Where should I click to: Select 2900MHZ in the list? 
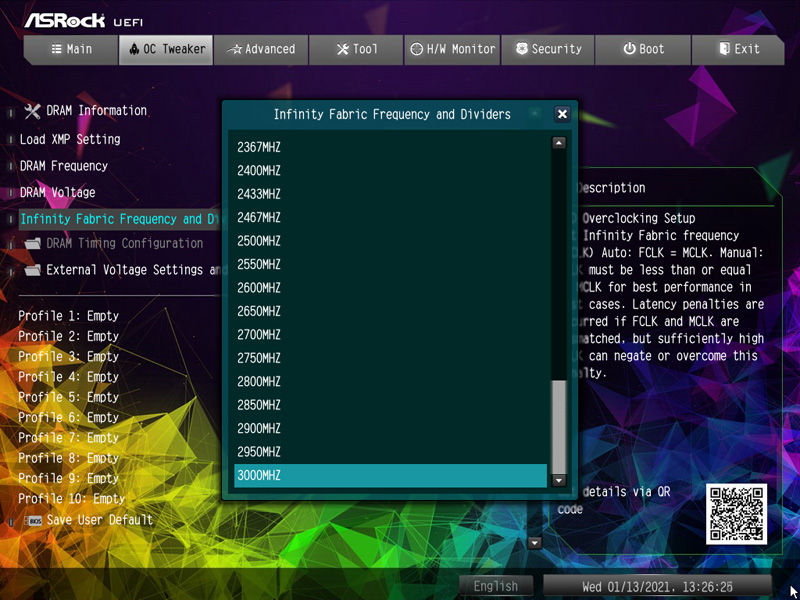[390, 429]
